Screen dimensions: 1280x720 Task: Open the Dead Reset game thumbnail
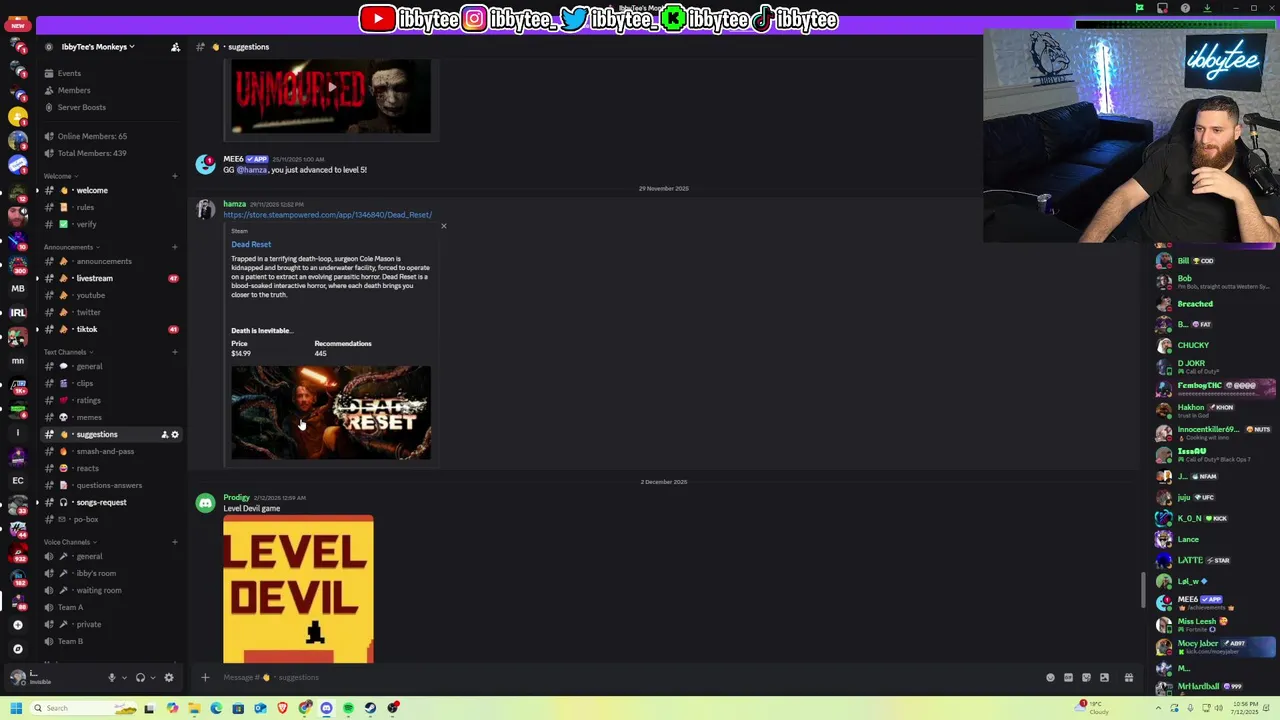pyautogui.click(x=331, y=412)
